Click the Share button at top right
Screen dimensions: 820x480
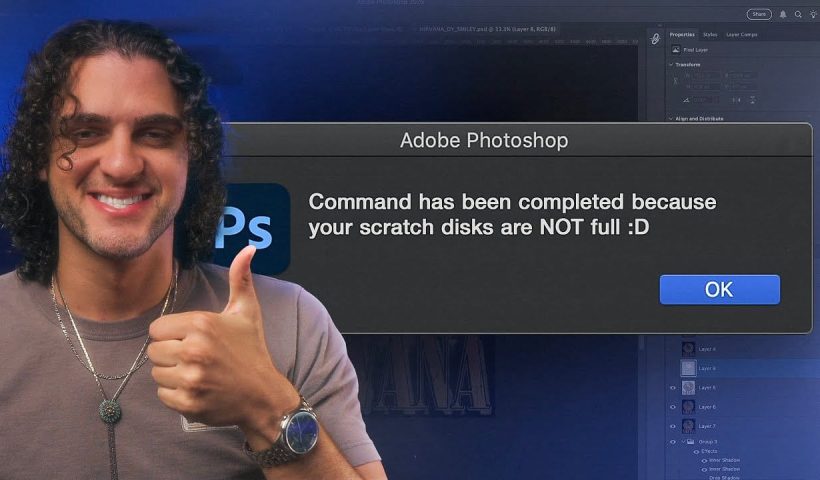[759, 14]
